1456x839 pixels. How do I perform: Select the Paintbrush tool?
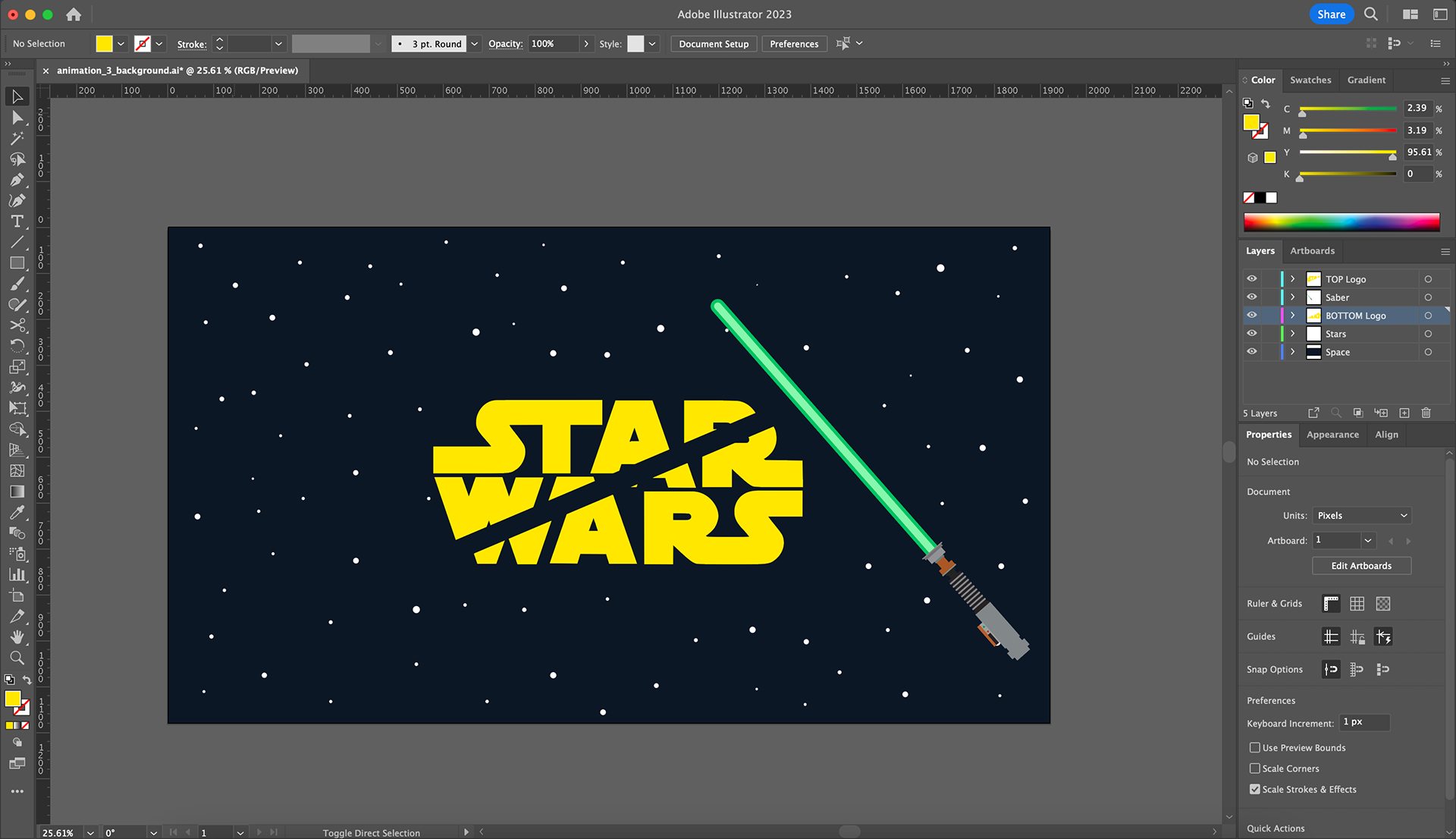pyautogui.click(x=17, y=284)
